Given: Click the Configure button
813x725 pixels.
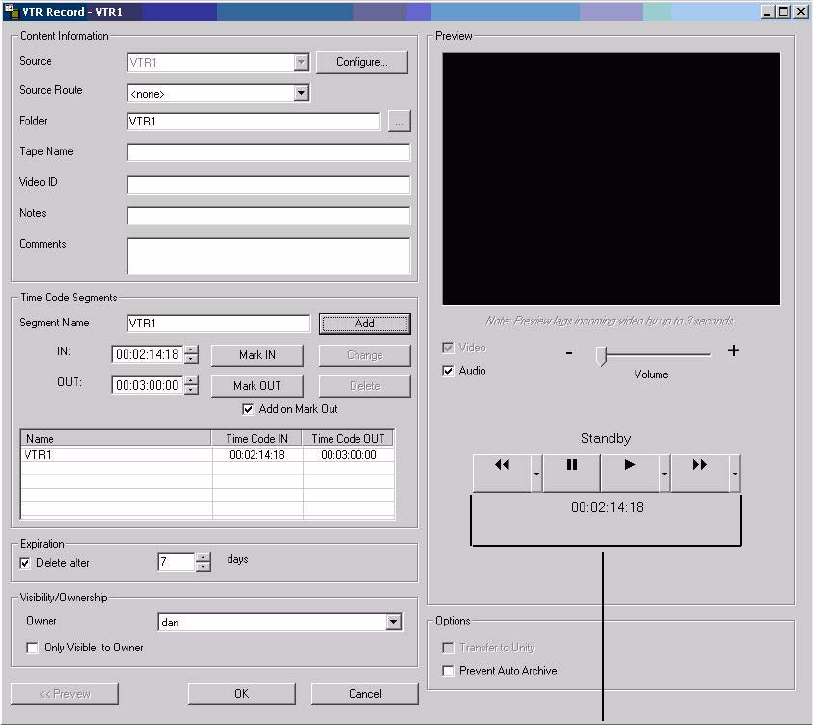Looking at the screenshot, I should [x=361, y=62].
